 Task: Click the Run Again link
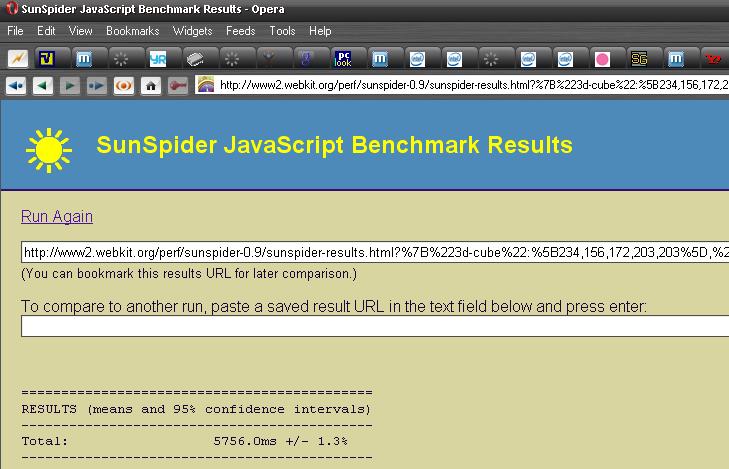pos(57,217)
